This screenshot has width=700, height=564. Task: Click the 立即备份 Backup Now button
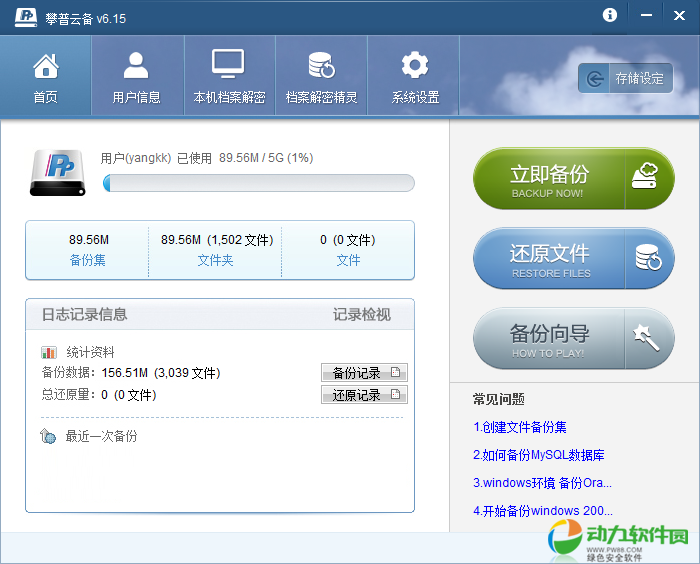coord(573,179)
